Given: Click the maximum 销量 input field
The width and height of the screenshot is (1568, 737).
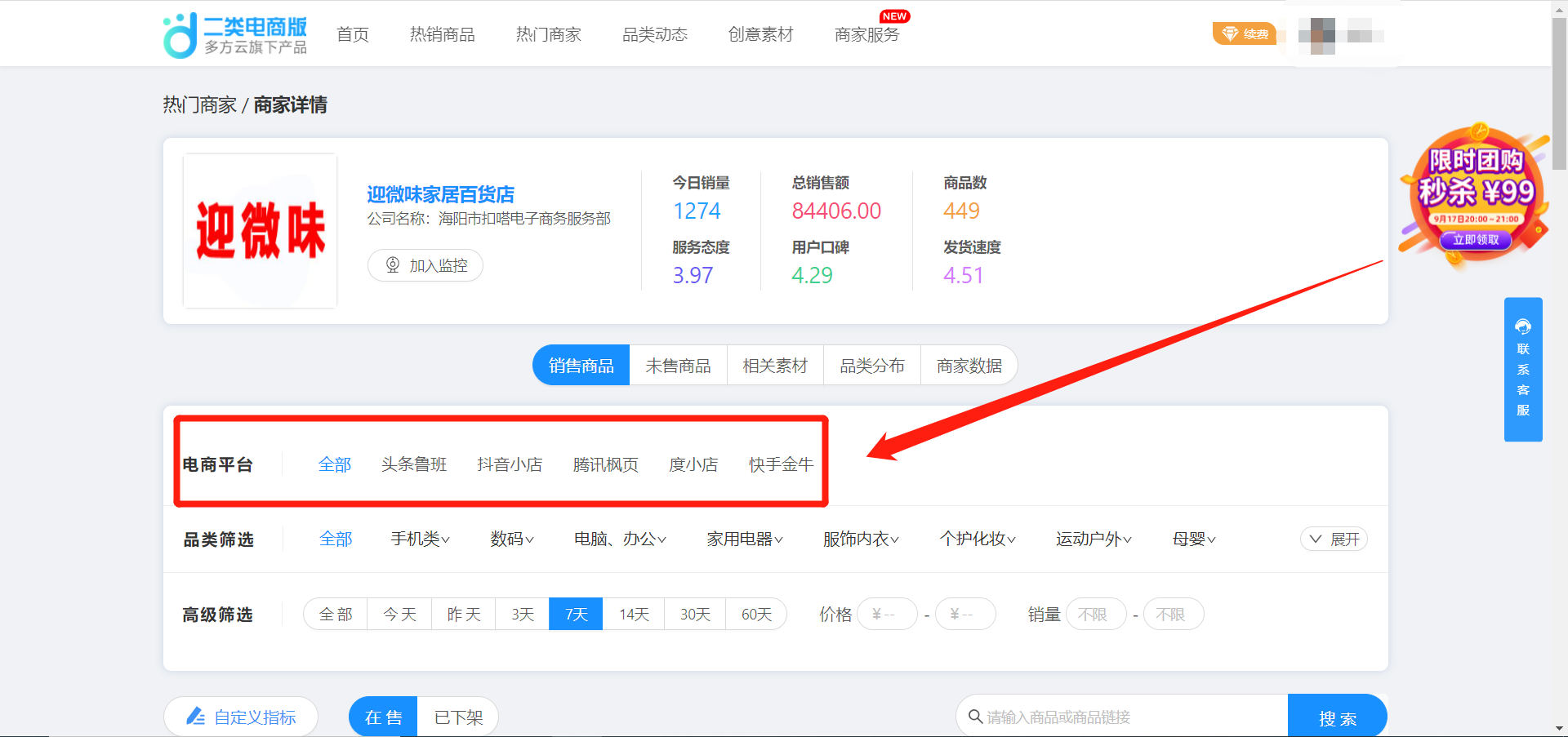Looking at the screenshot, I should (x=1174, y=614).
